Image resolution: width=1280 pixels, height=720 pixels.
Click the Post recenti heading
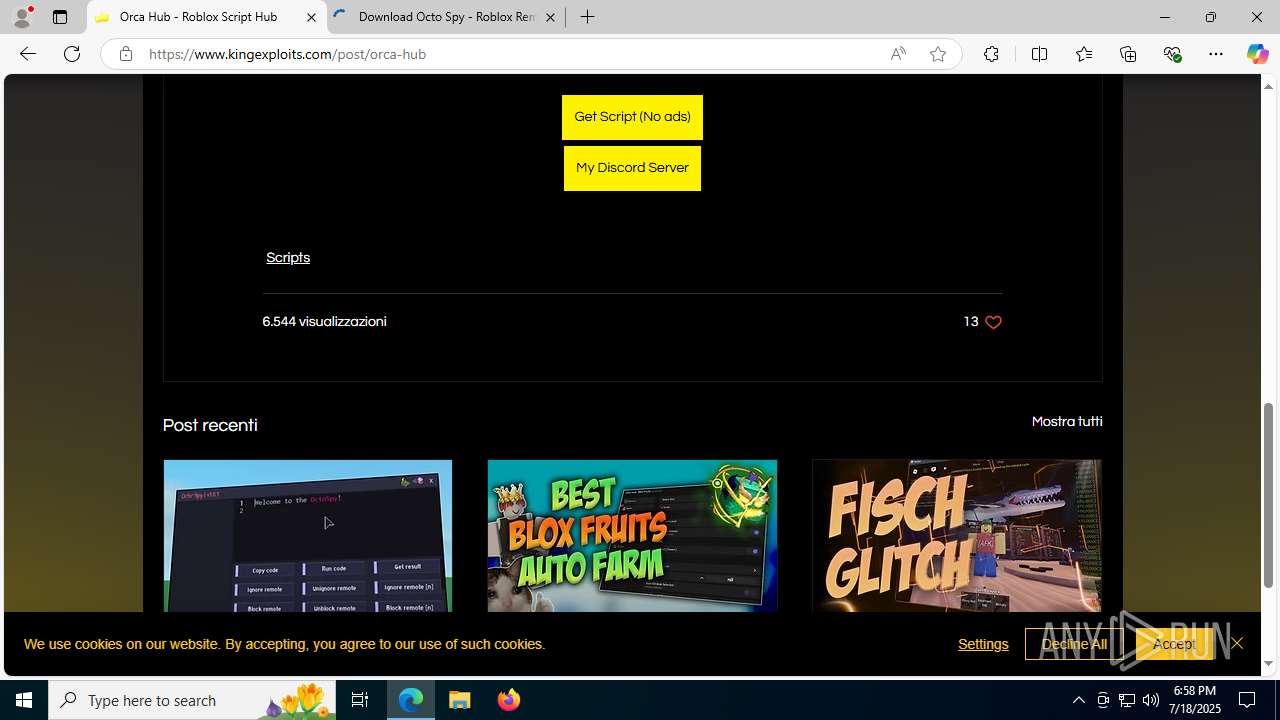(x=210, y=425)
